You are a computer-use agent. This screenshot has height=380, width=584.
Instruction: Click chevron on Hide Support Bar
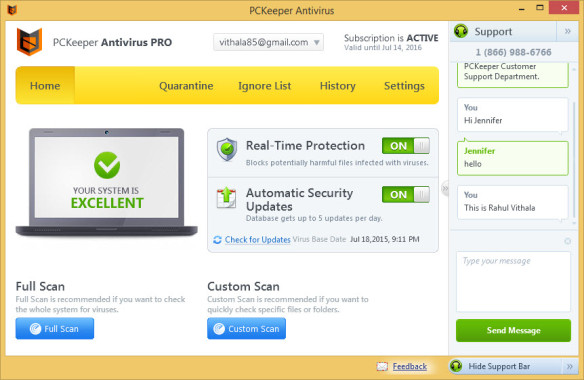click(570, 367)
